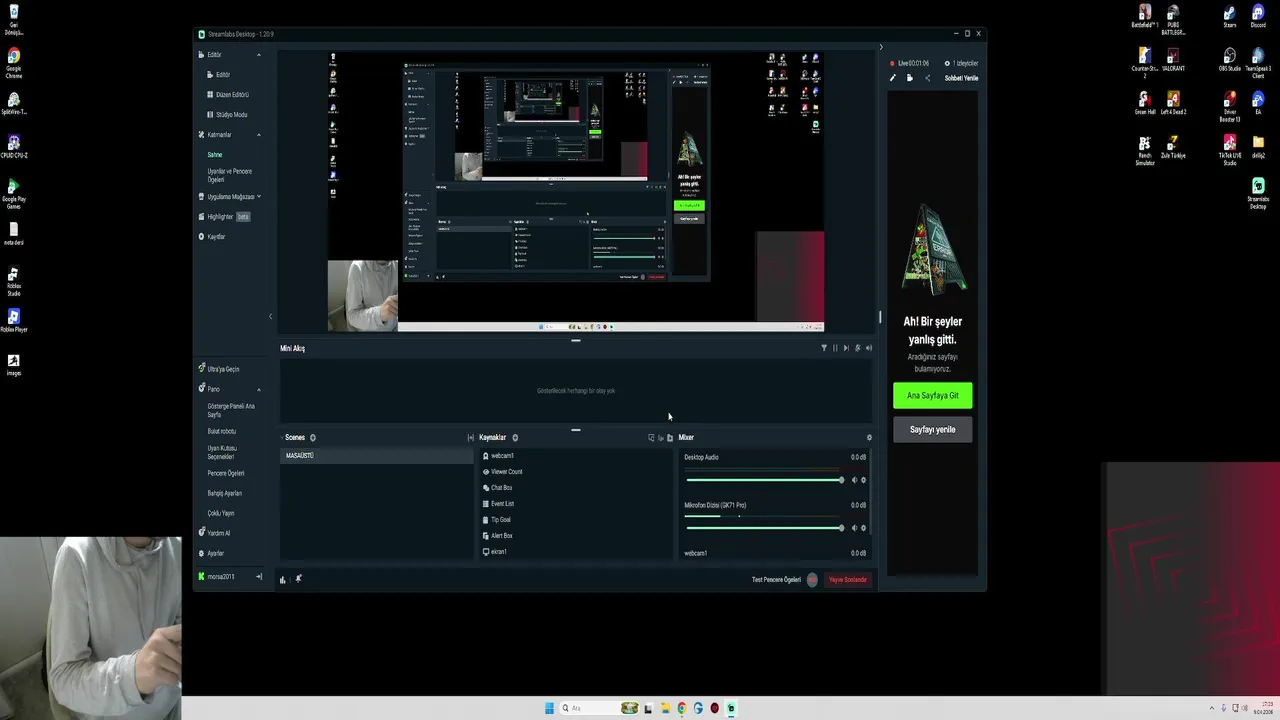The image size is (1280, 720).
Task: Select Sahne under Katmanlar
Action: [215, 155]
